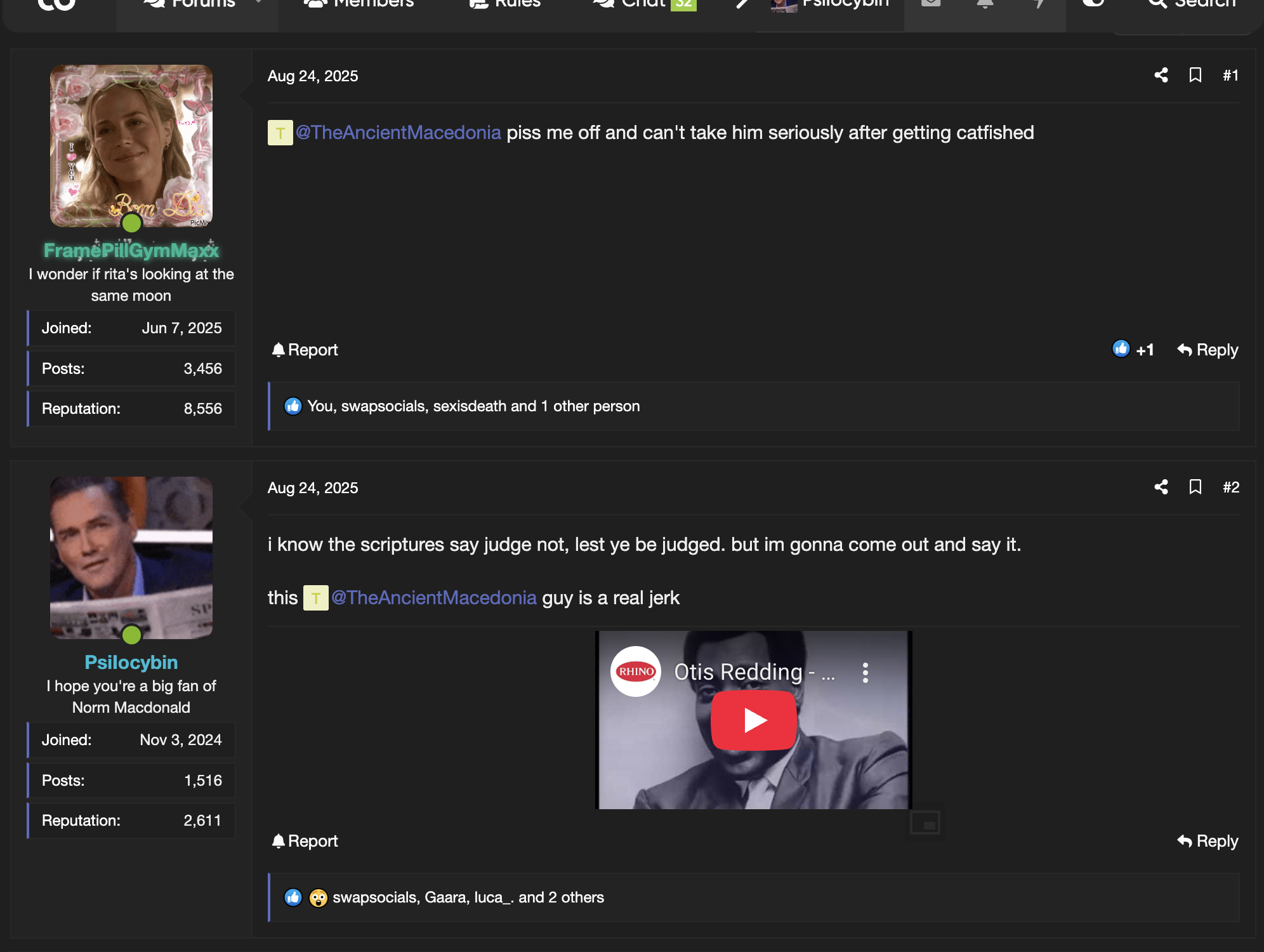Bookmark post #1
The image size is (1264, 952).
1195,76
